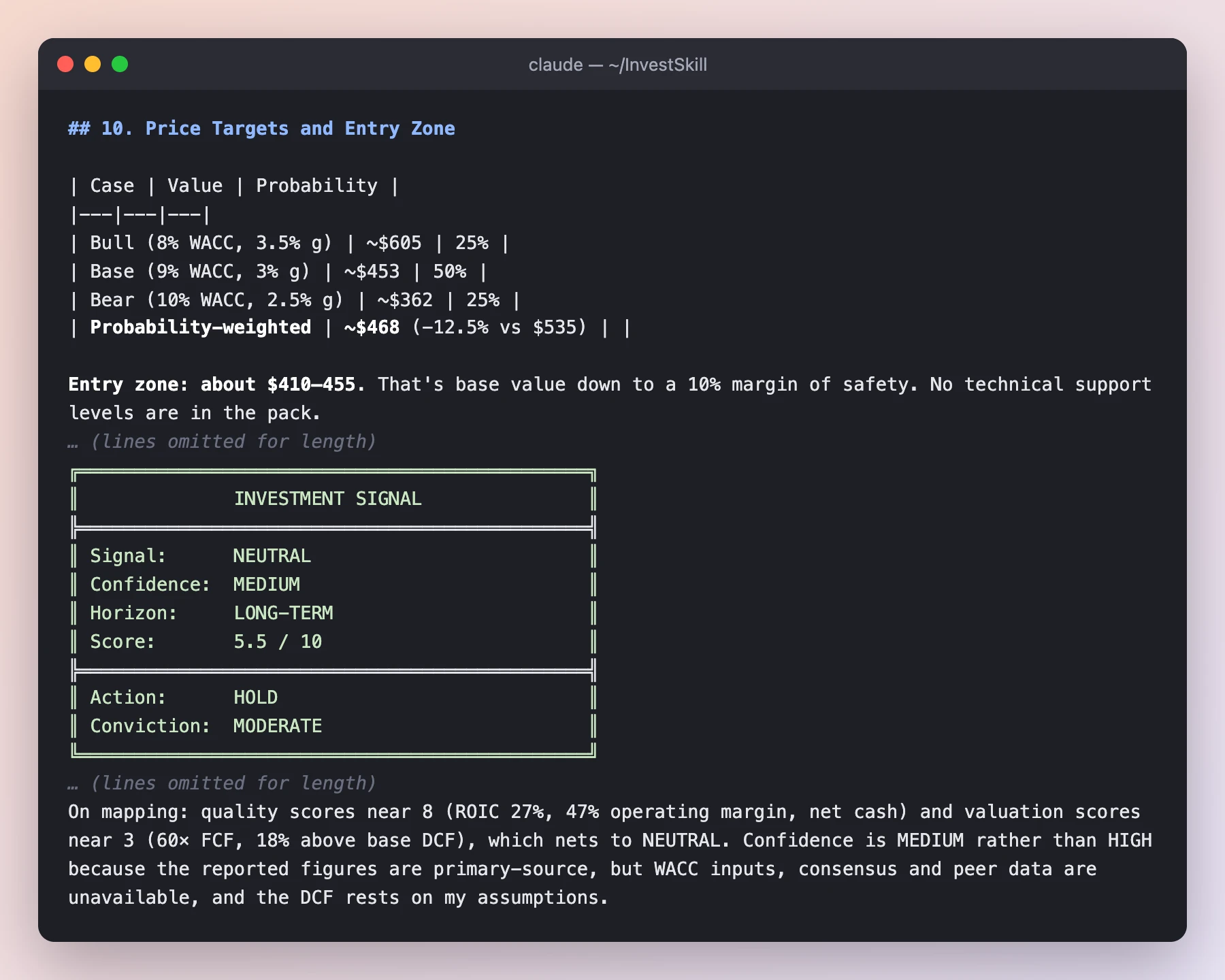The width and height of the screenshot is (1225, 980).
Task: Click the Confidence value MEDIUM
Action: 267,585
